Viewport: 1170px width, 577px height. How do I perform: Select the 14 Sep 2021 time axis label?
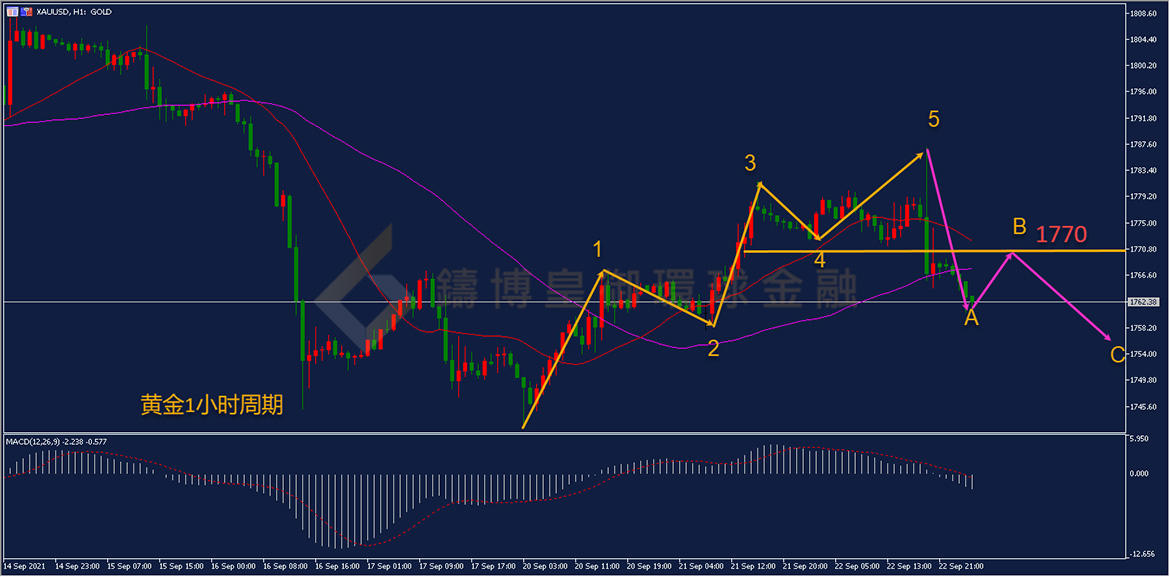coord(26,566)
